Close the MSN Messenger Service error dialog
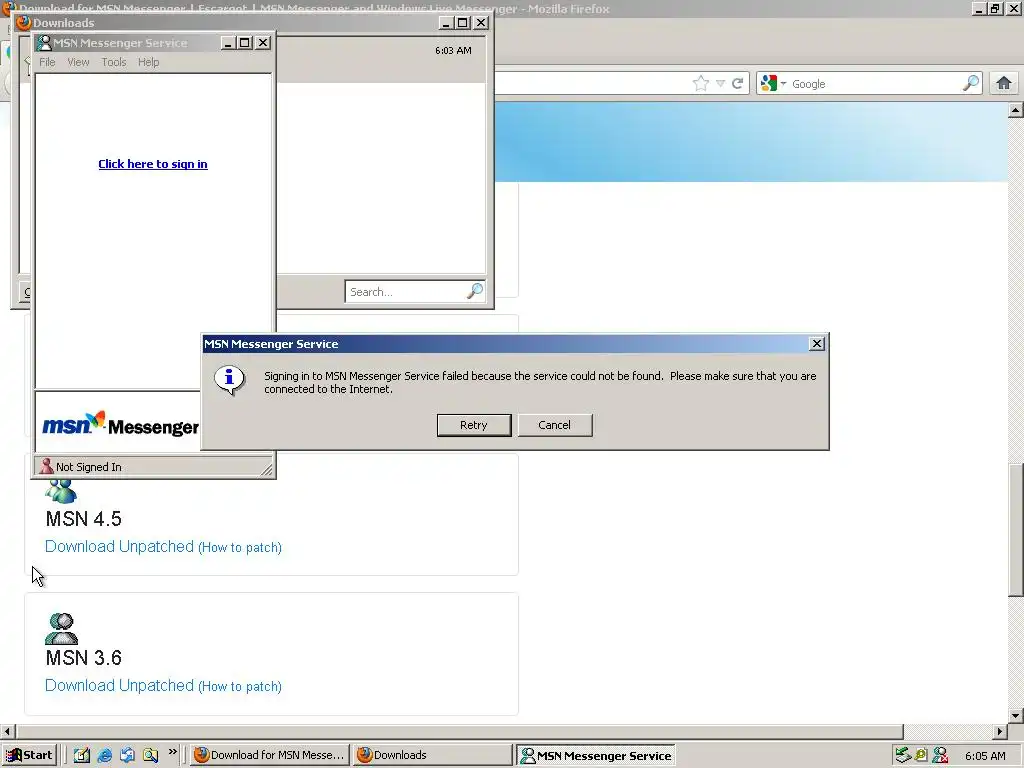Screen dimensions: 1024x768 click(816, 344)
